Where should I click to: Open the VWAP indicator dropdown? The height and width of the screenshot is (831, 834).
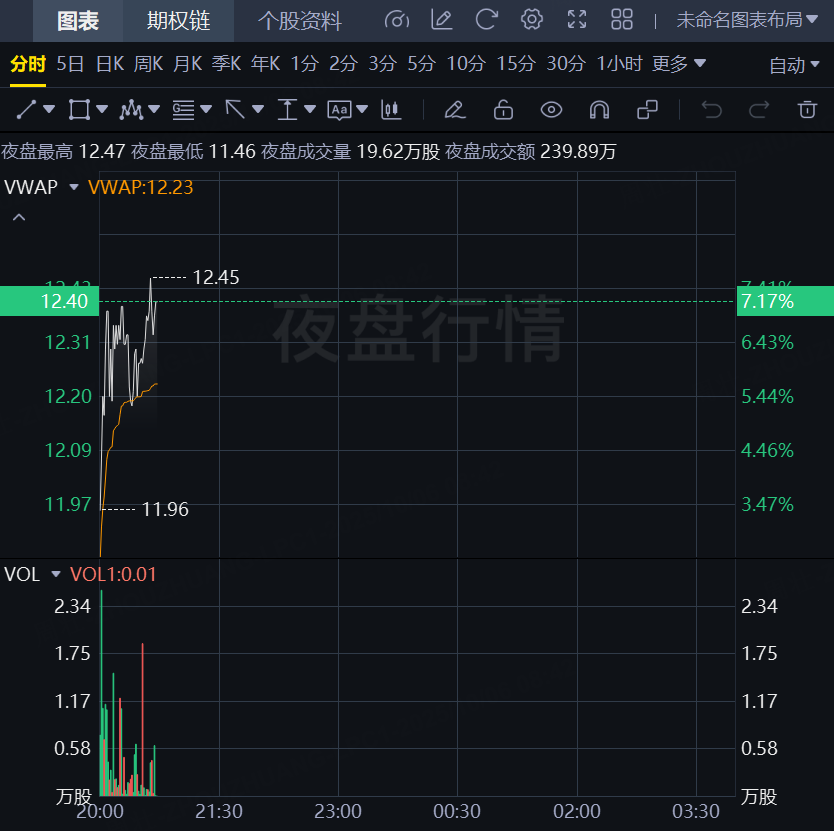74,187
